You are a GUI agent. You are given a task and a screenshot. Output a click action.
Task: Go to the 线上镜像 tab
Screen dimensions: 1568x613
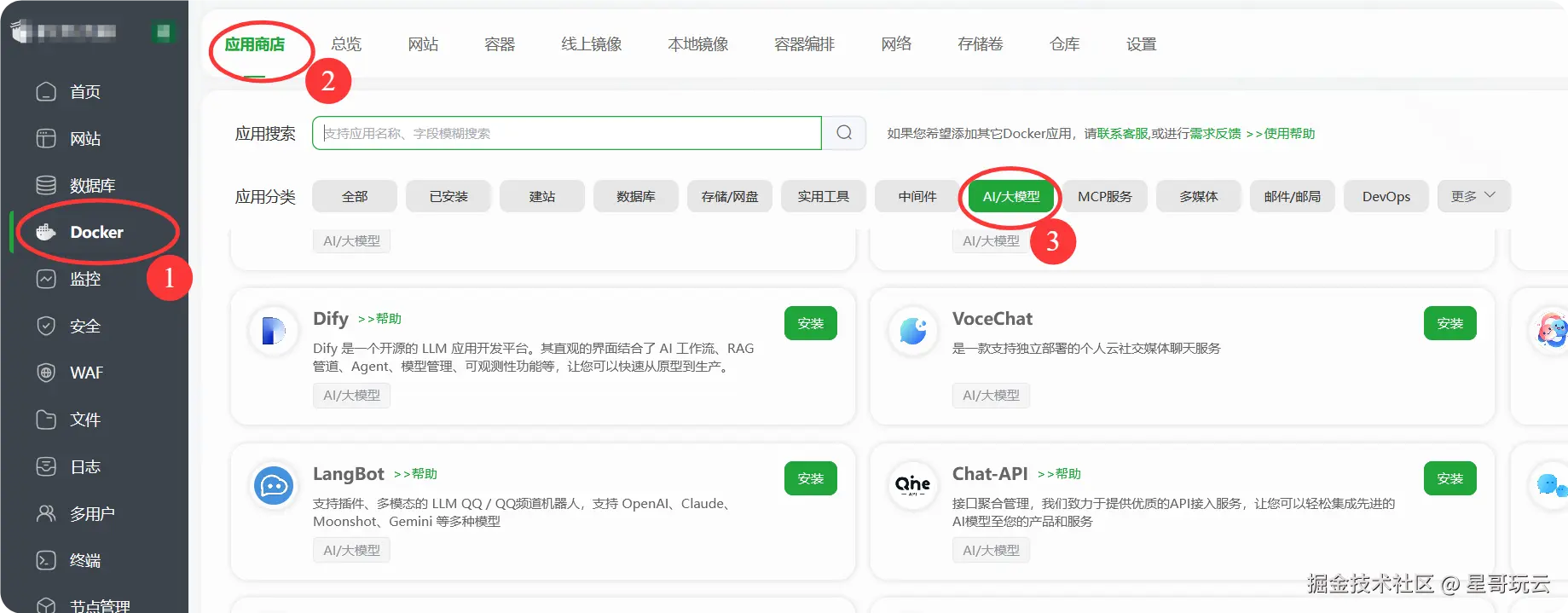[x=592, y=44]
